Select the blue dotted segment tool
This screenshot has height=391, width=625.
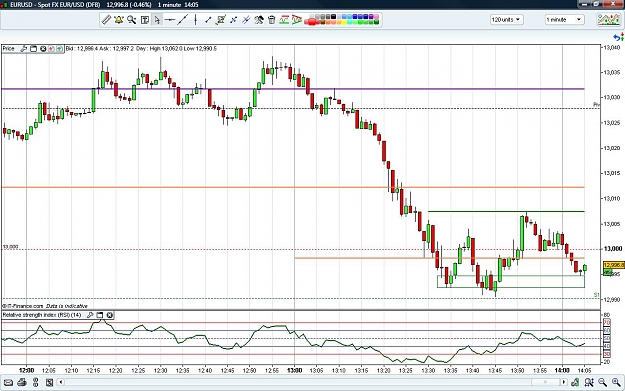tap(234, 20)
